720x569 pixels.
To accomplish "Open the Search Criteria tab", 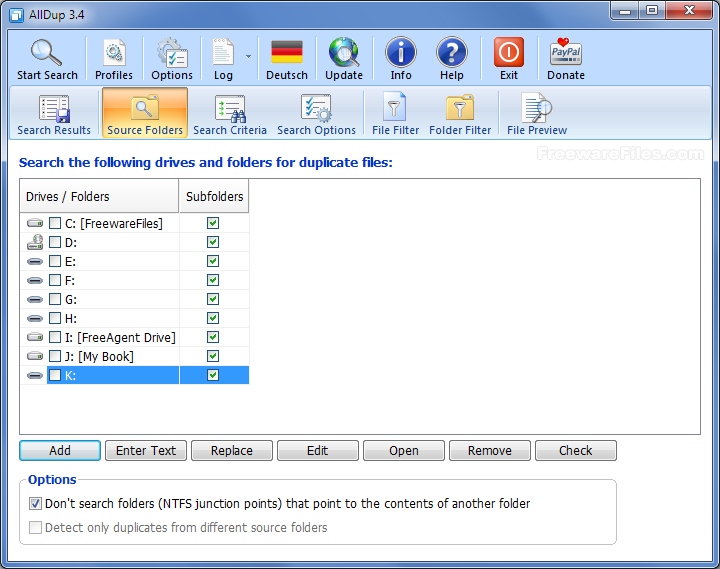I will [x=230, y=115].
